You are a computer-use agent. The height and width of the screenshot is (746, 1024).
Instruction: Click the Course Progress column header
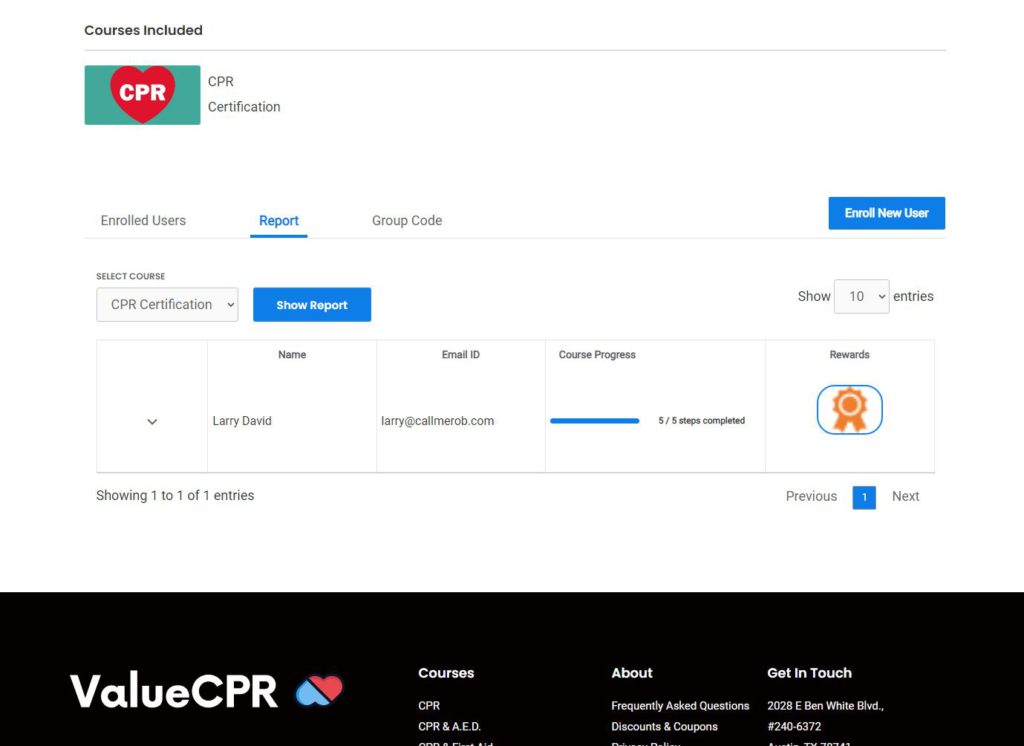click(597, 355)
